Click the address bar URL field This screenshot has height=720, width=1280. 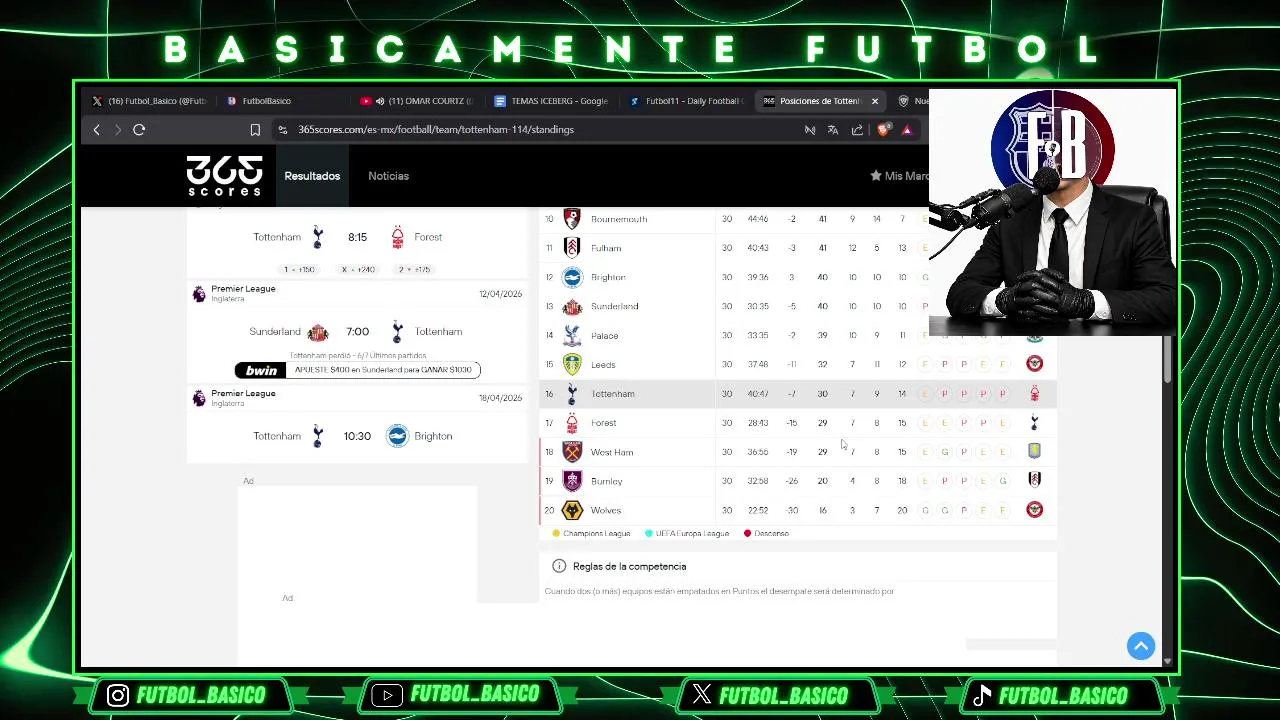coord(540,130)
